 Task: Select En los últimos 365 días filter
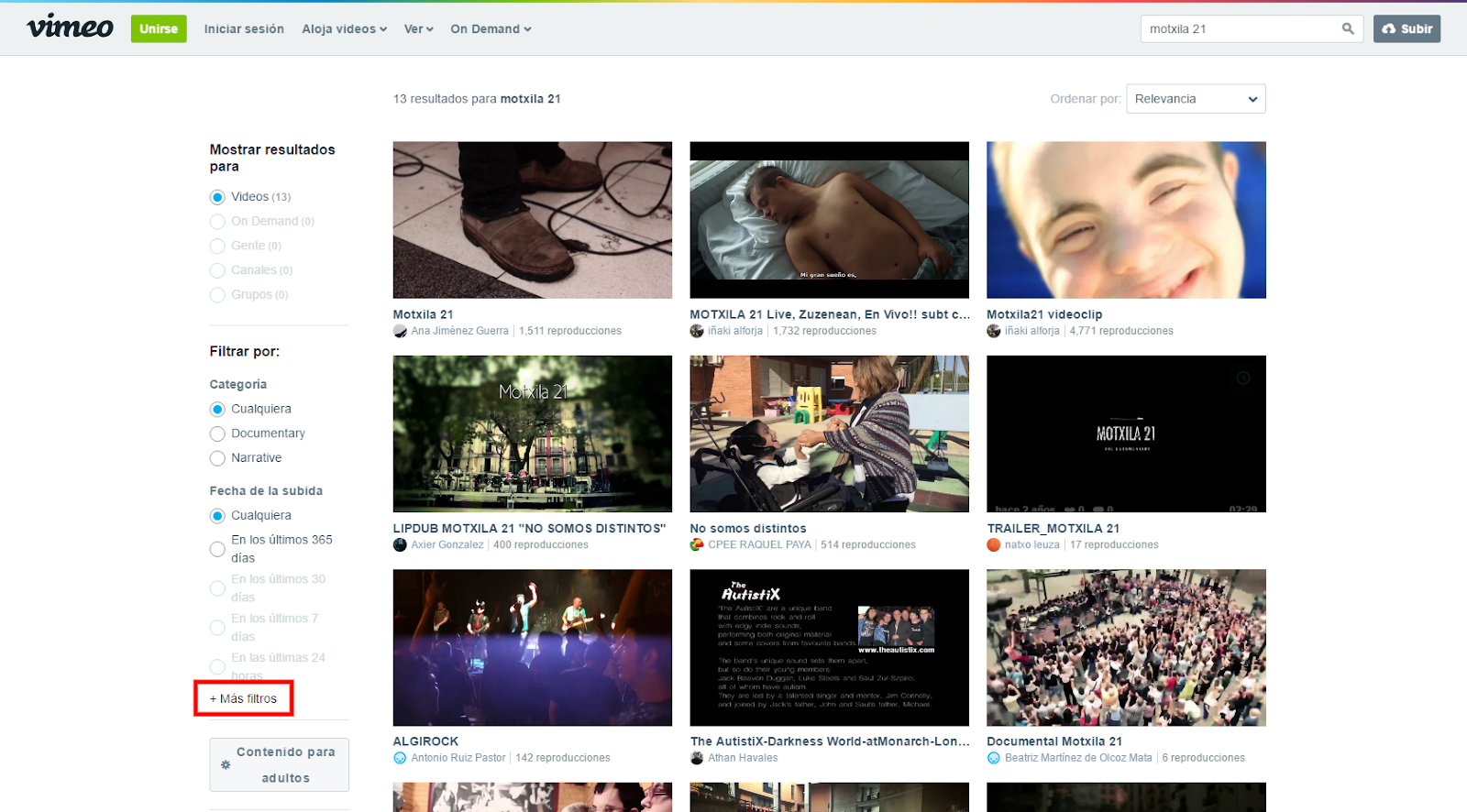pyautogui.click(x=217, y=549)
